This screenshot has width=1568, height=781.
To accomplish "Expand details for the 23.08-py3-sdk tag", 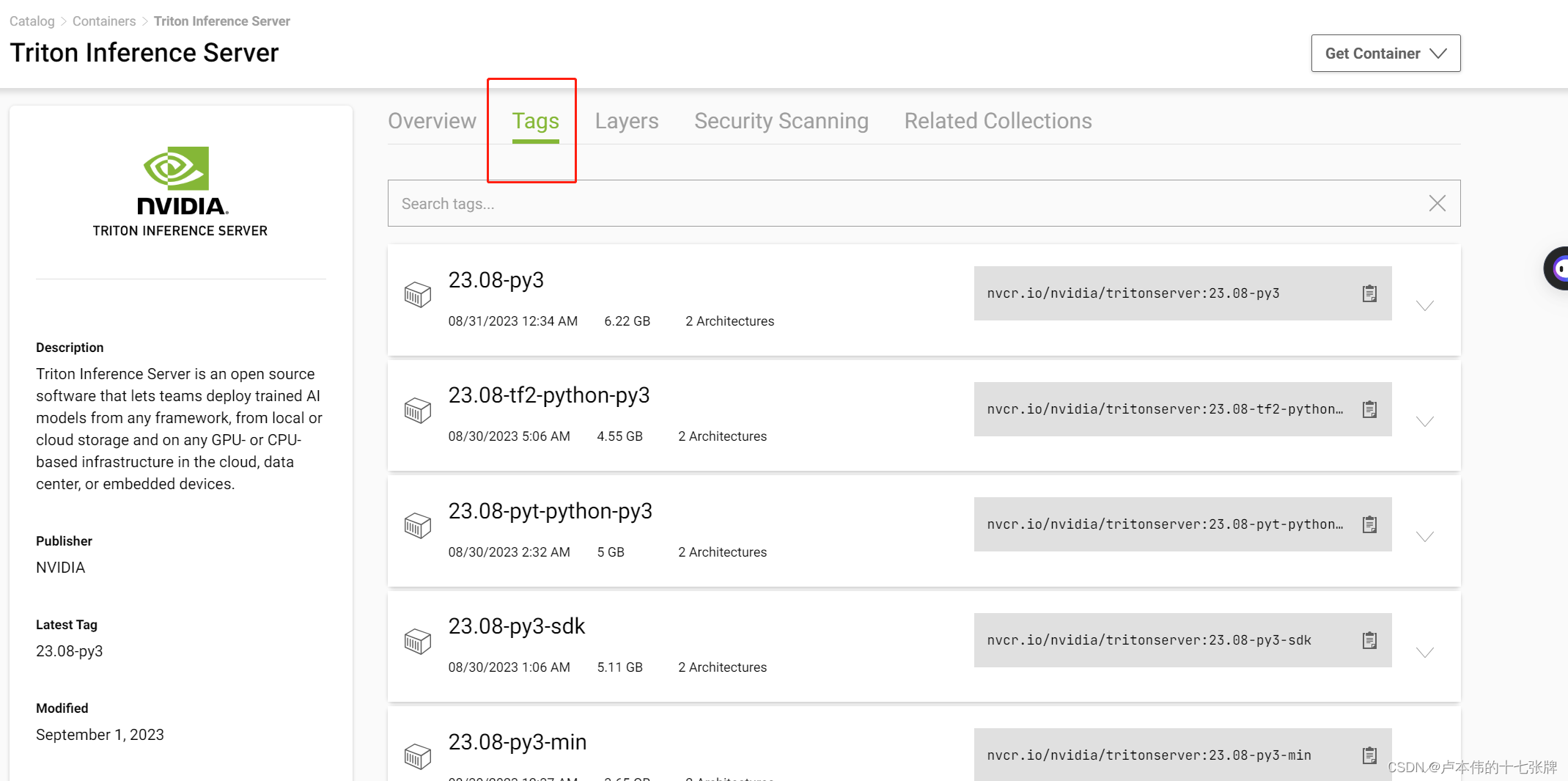I will 1424,652.
